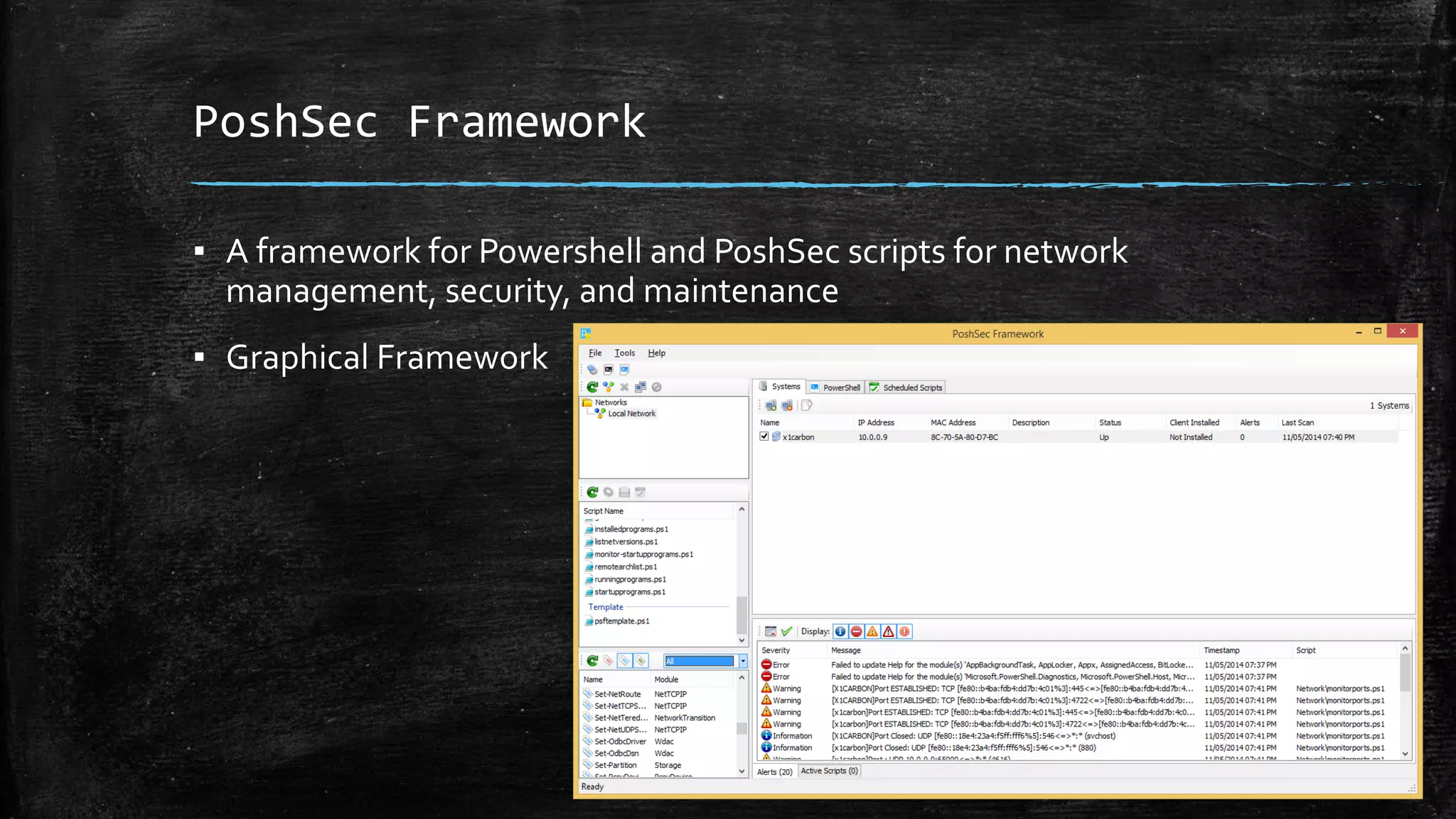Switch to the Active Scripts (0) tab
This screenshot has height=819, width=1456.
tap(829, 771)
